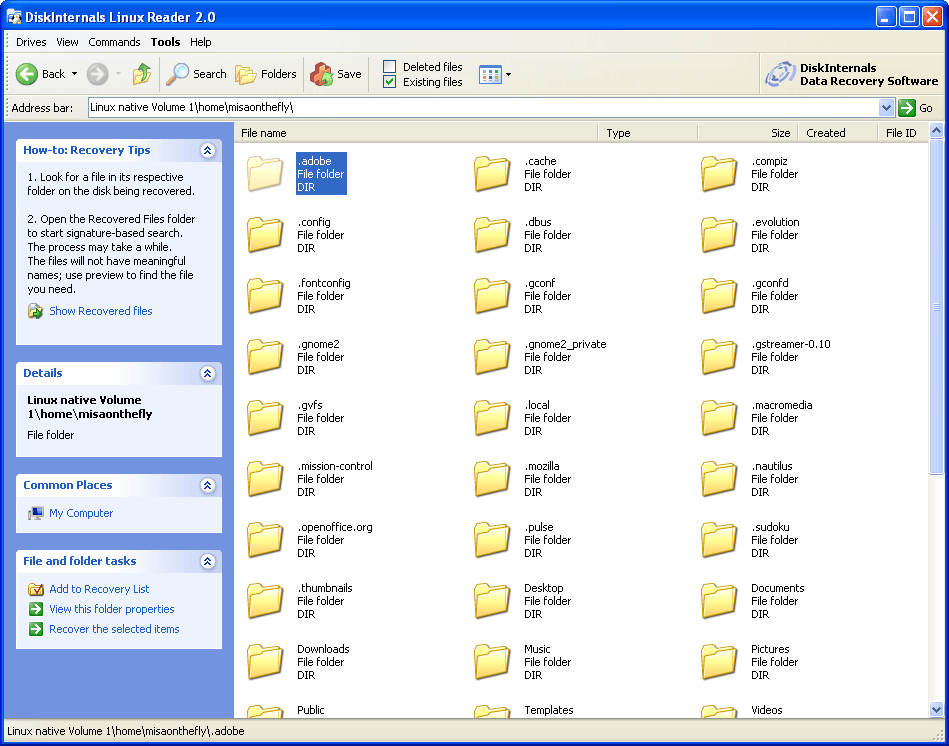Click Show Recovered files link

coord(100,311)
